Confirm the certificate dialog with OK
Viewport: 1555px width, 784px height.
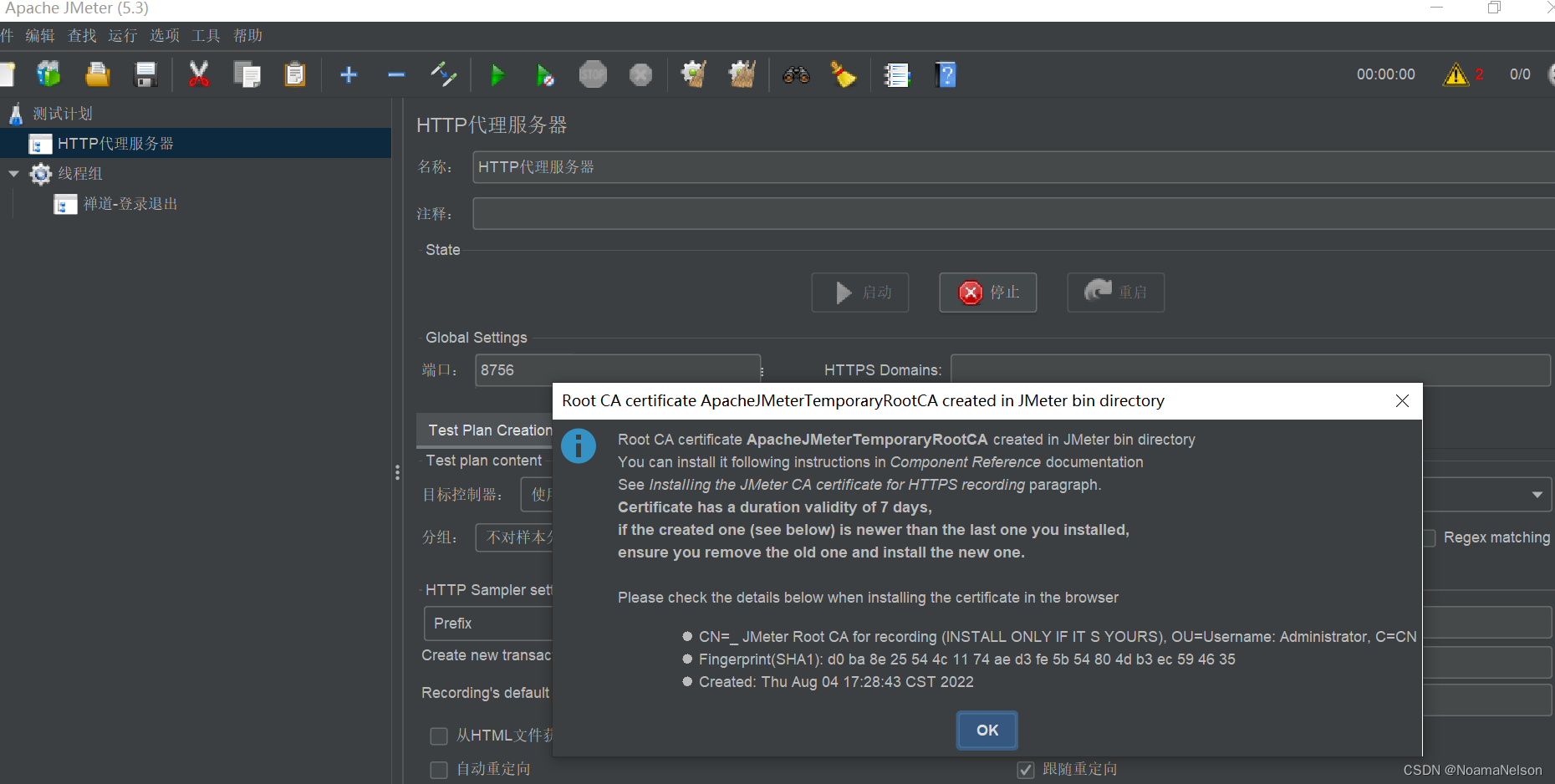pos(987,731)
